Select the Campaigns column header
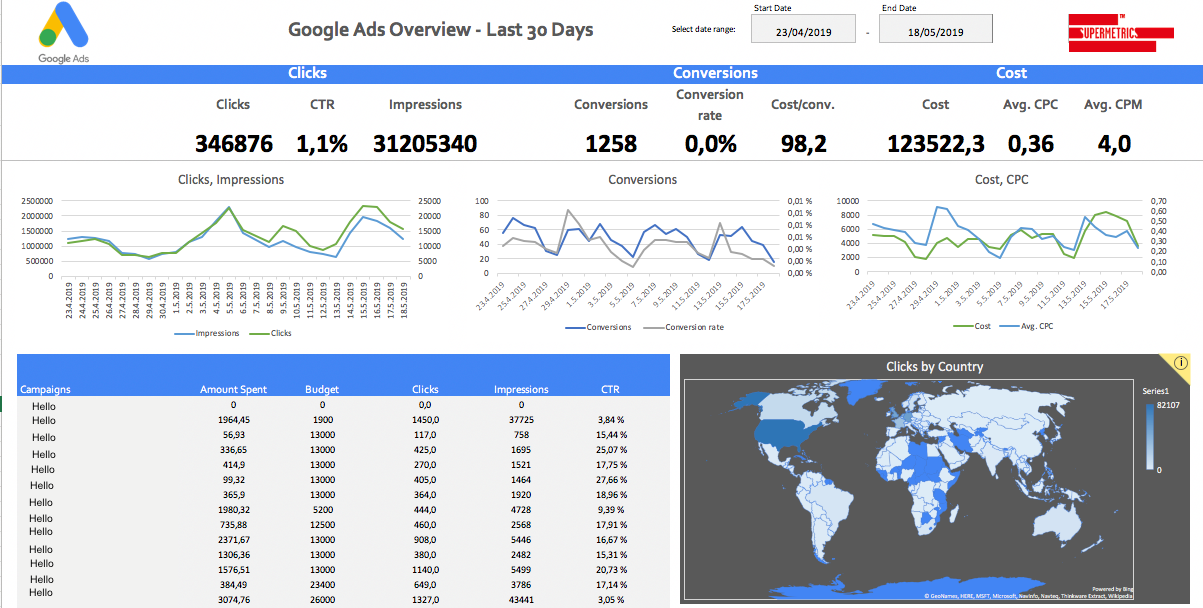The height and width of the screenshot is (608, 1203). (x=45, y=390)
